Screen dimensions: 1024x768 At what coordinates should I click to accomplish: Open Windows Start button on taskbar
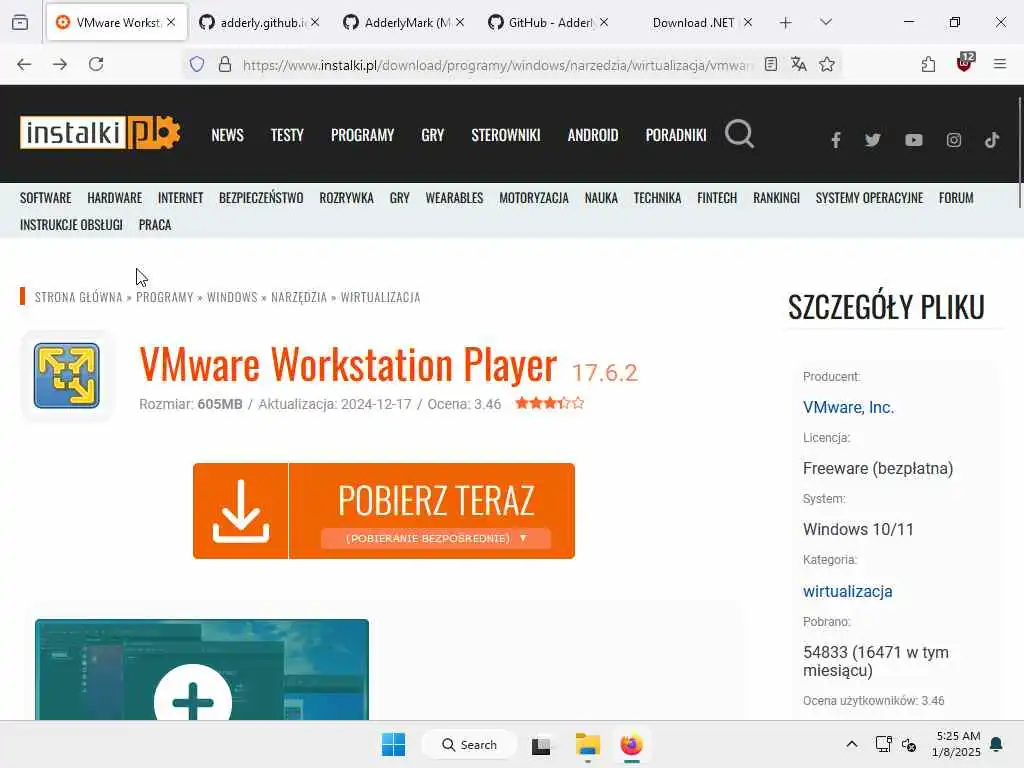pos(393,744)
